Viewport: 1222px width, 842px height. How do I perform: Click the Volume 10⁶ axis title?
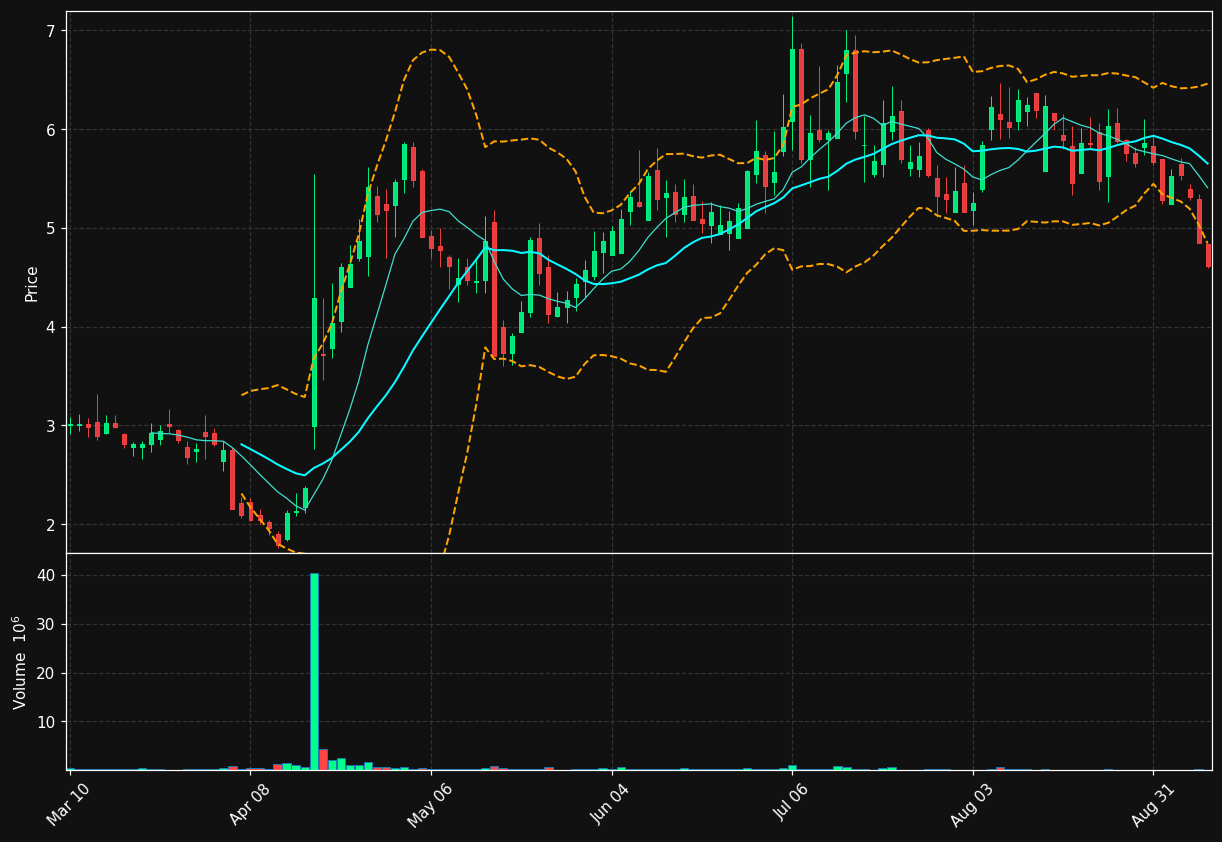(19, 662)
